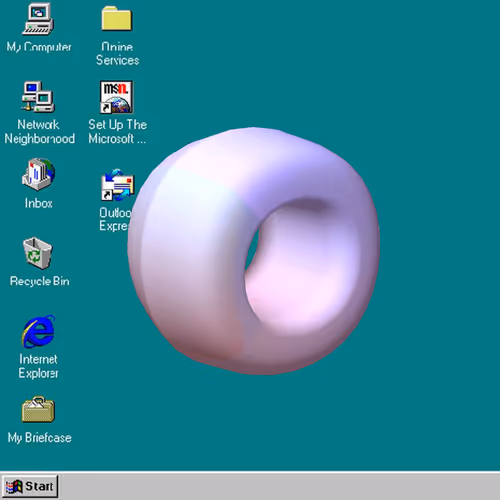Select the My Briefcase icon
This screenshot has width=500, height=500.
[x=38, y=410]
